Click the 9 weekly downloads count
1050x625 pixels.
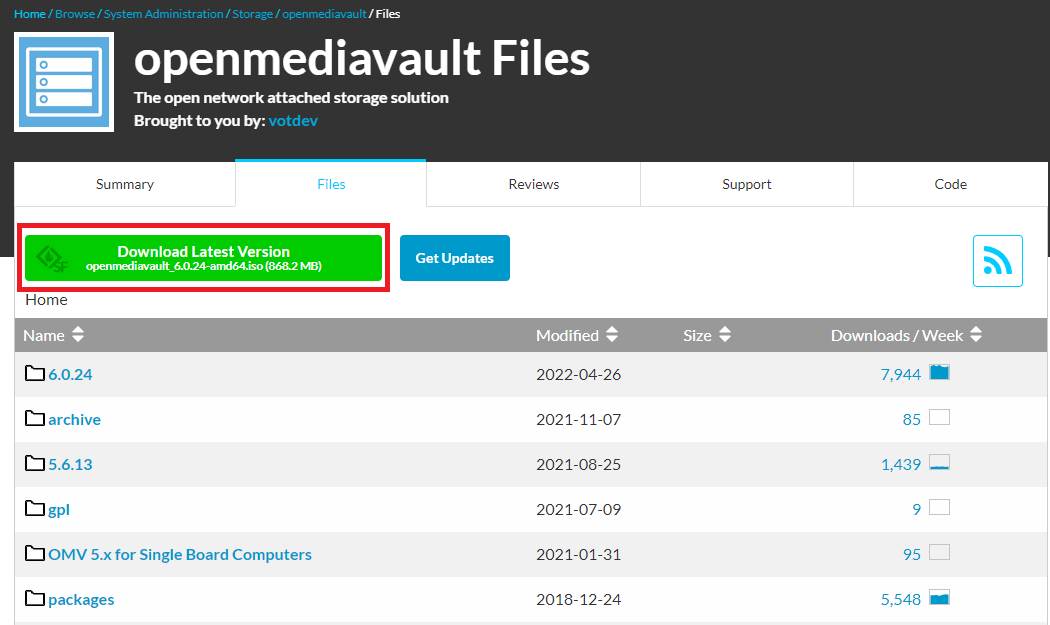point(917,509)
